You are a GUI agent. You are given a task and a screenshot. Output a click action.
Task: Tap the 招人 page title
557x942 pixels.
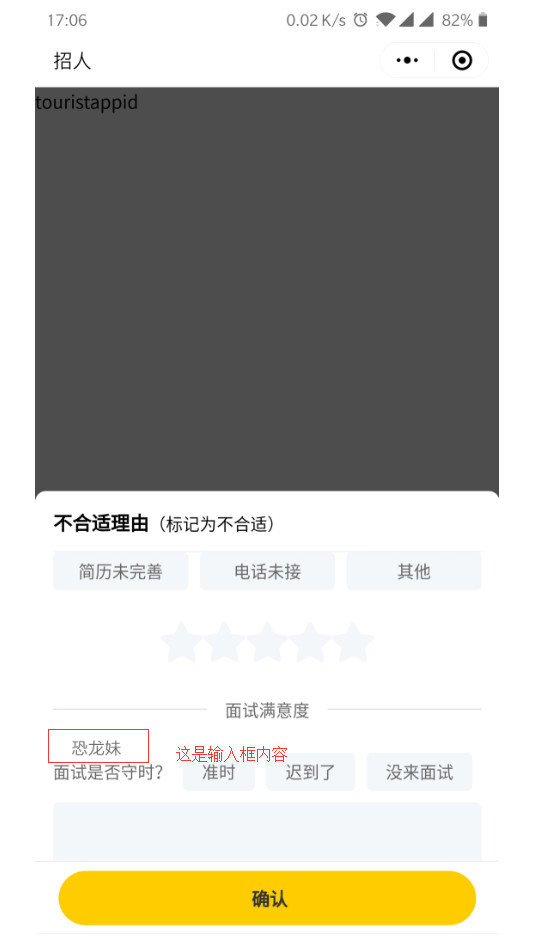(x=72, y=61)
